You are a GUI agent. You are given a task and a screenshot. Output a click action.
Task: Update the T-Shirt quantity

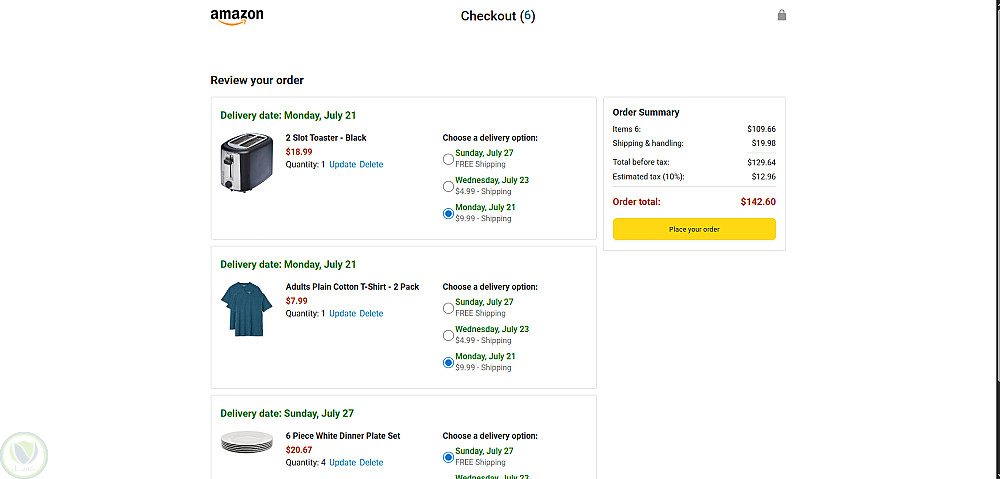(342, 314)
